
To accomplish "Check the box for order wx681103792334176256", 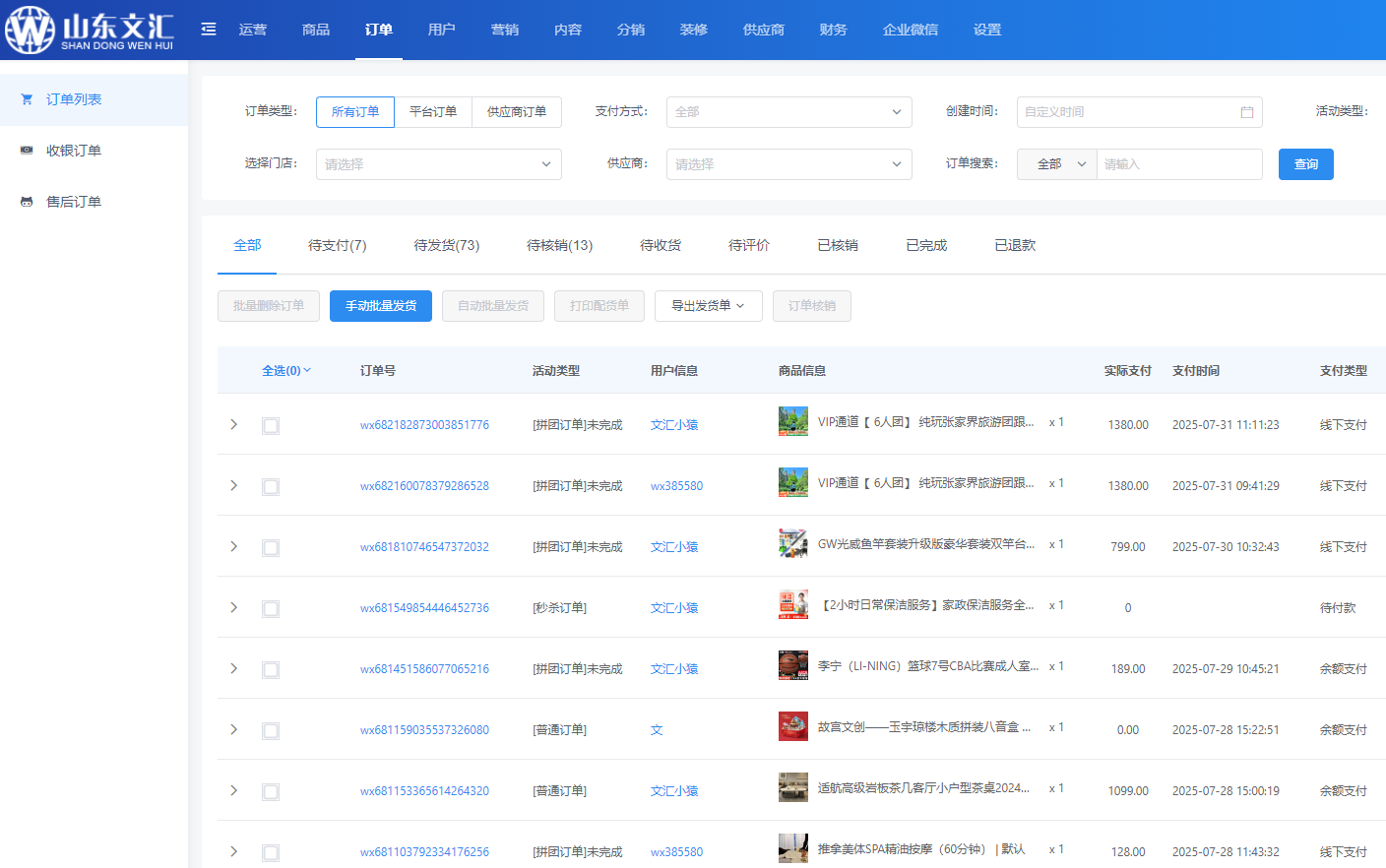I will point(271,853).
